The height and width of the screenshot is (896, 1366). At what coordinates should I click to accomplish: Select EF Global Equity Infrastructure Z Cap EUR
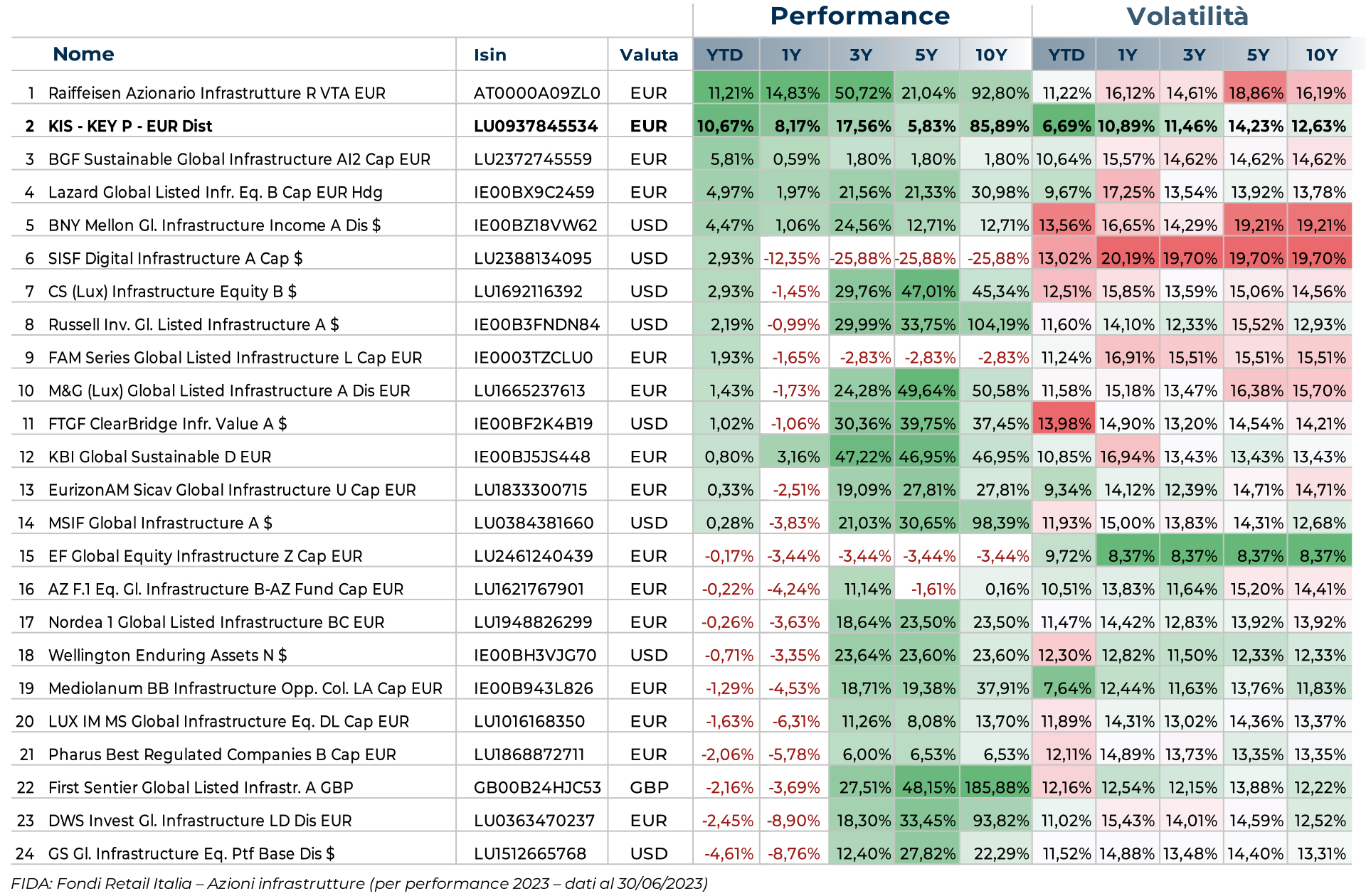[206, 556]
